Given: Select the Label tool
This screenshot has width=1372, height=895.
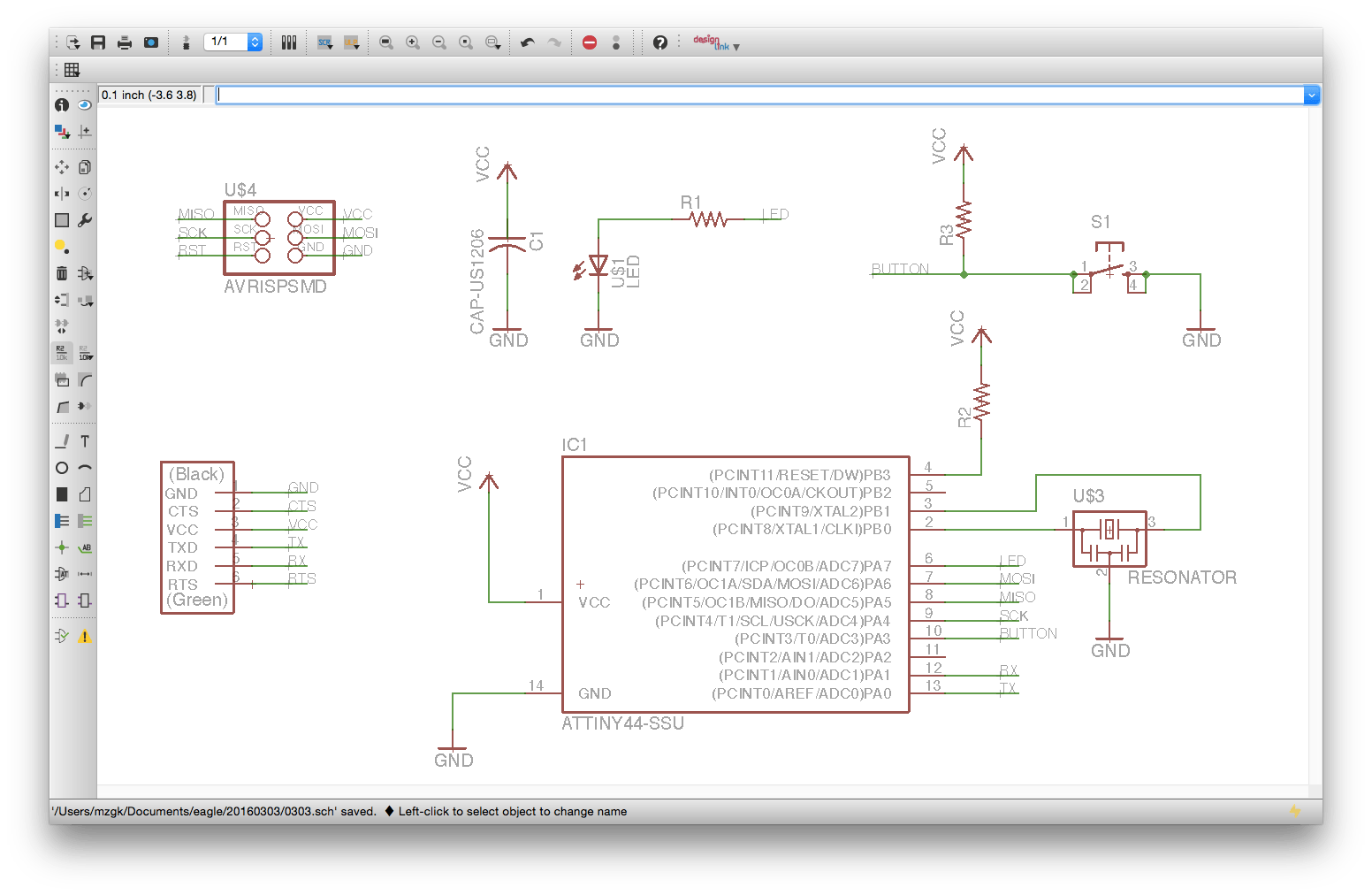Looking at the screenshot, I should (x=85, y=547).
